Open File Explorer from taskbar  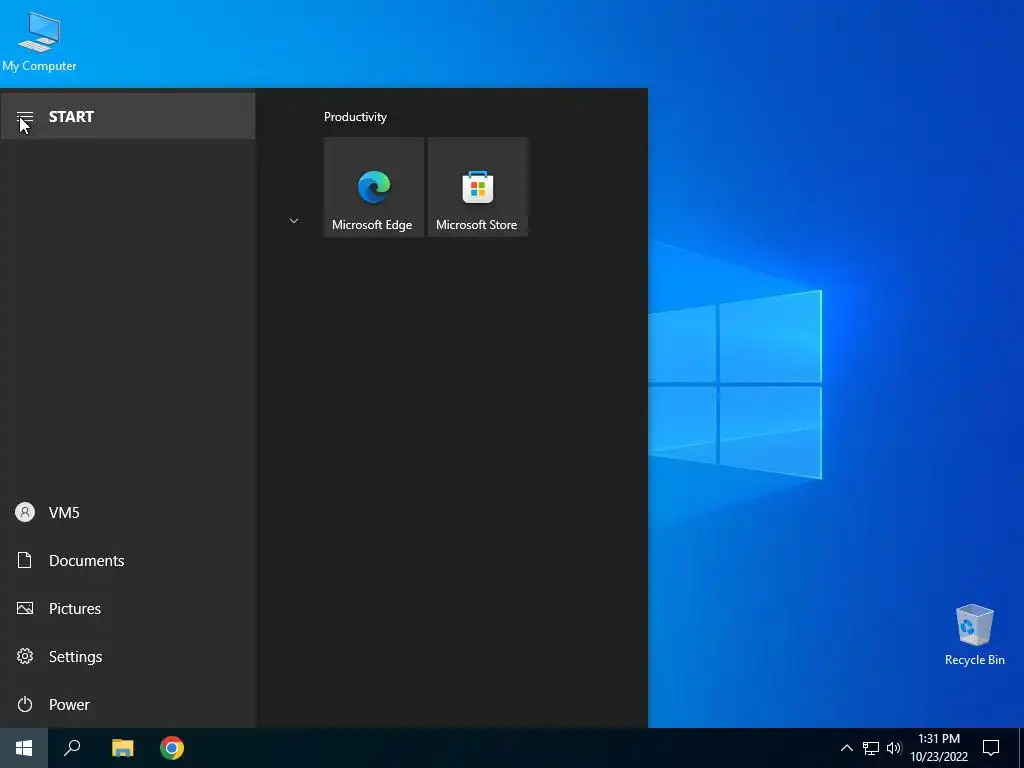122,748
